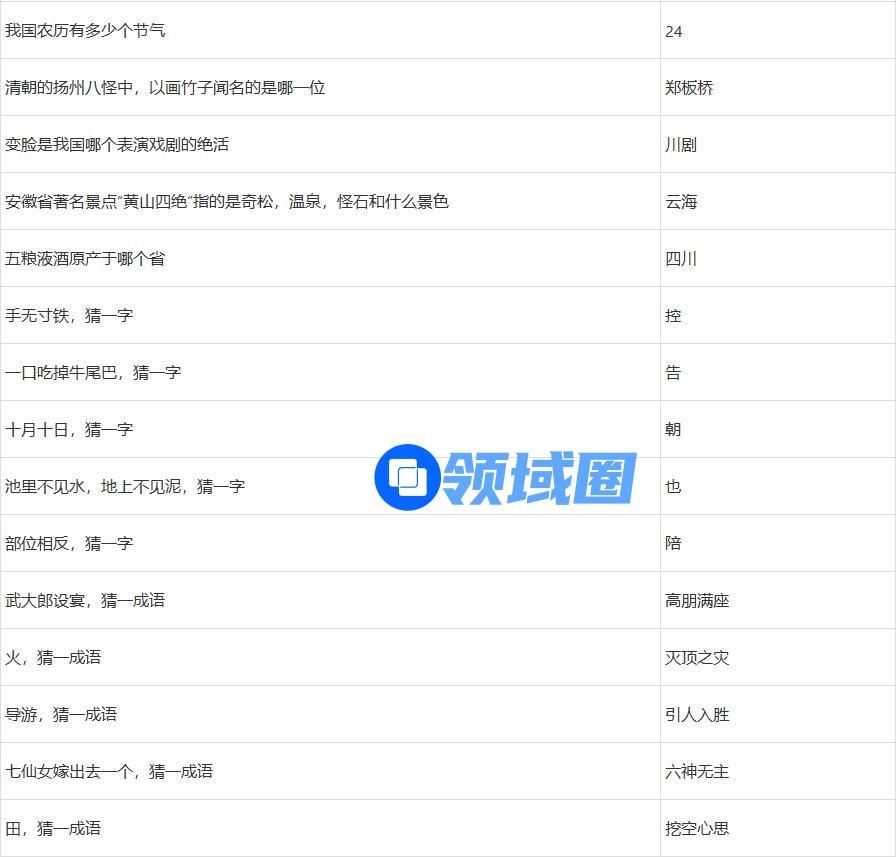Click the answer 灭顶之灾

point(697,658)
